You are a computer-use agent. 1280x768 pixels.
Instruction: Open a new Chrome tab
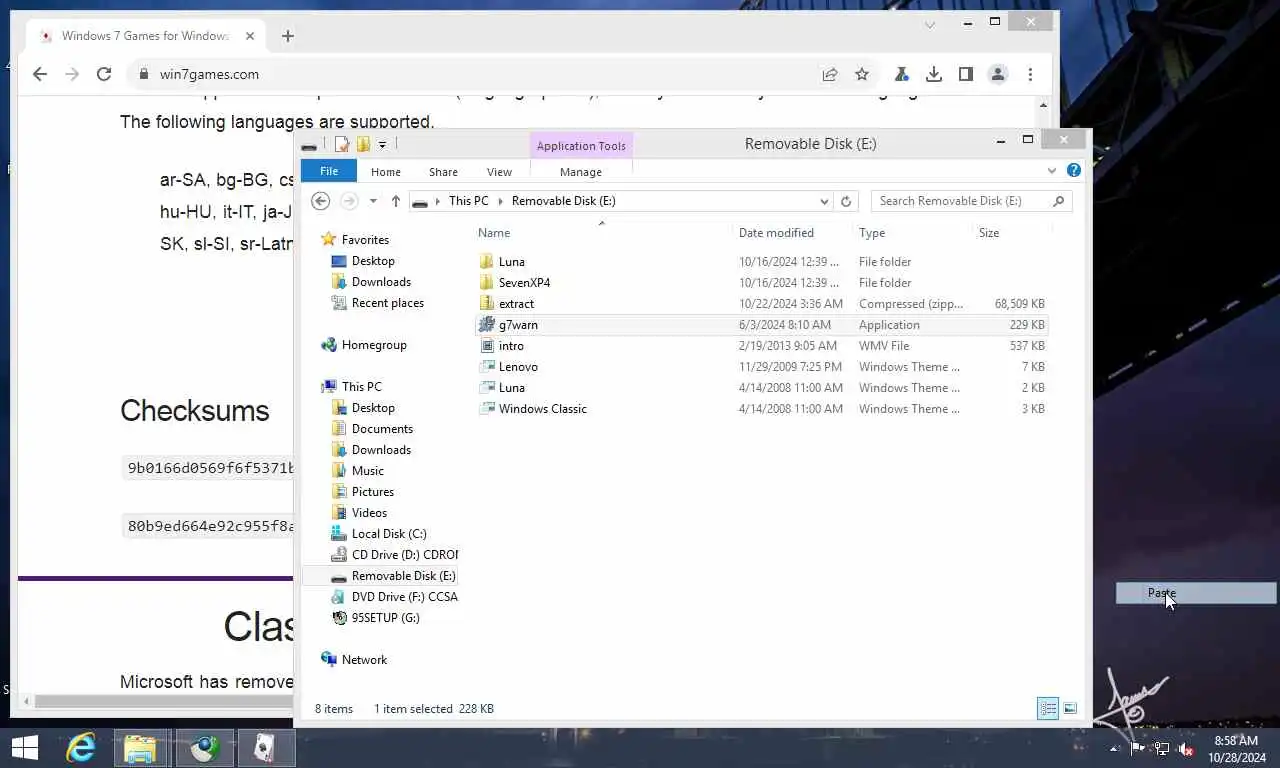288,36
